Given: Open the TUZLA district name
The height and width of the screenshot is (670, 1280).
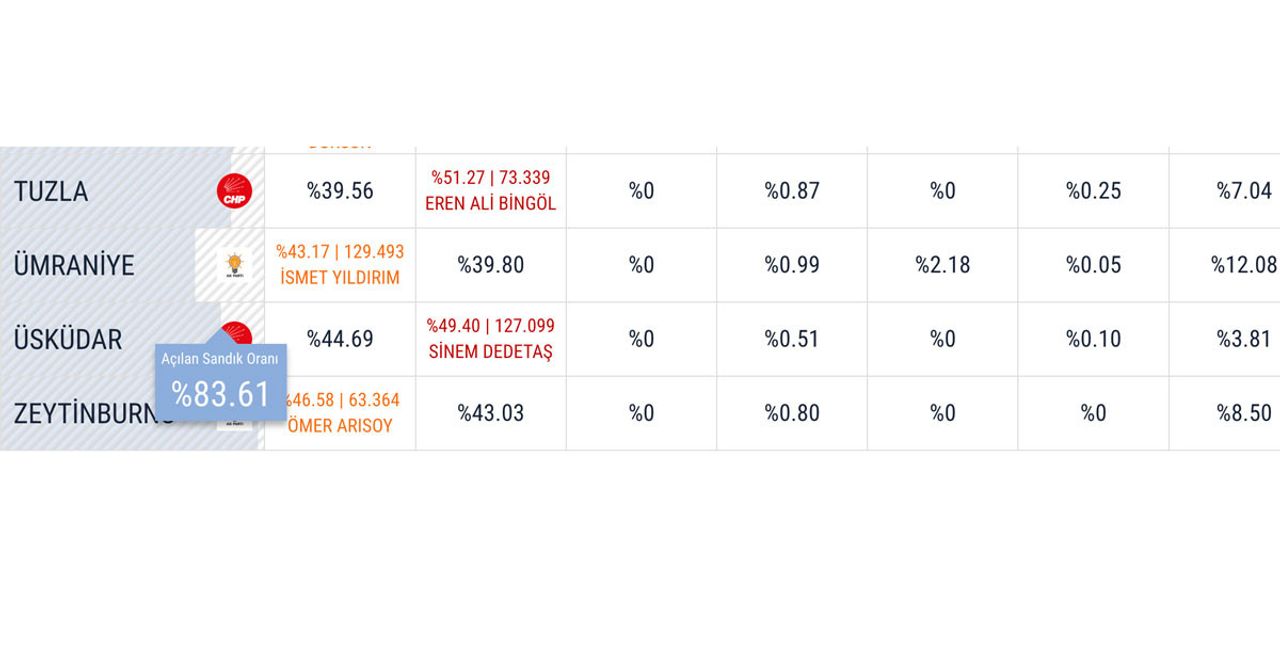Looking at the screenshot, I should point(51,191).
